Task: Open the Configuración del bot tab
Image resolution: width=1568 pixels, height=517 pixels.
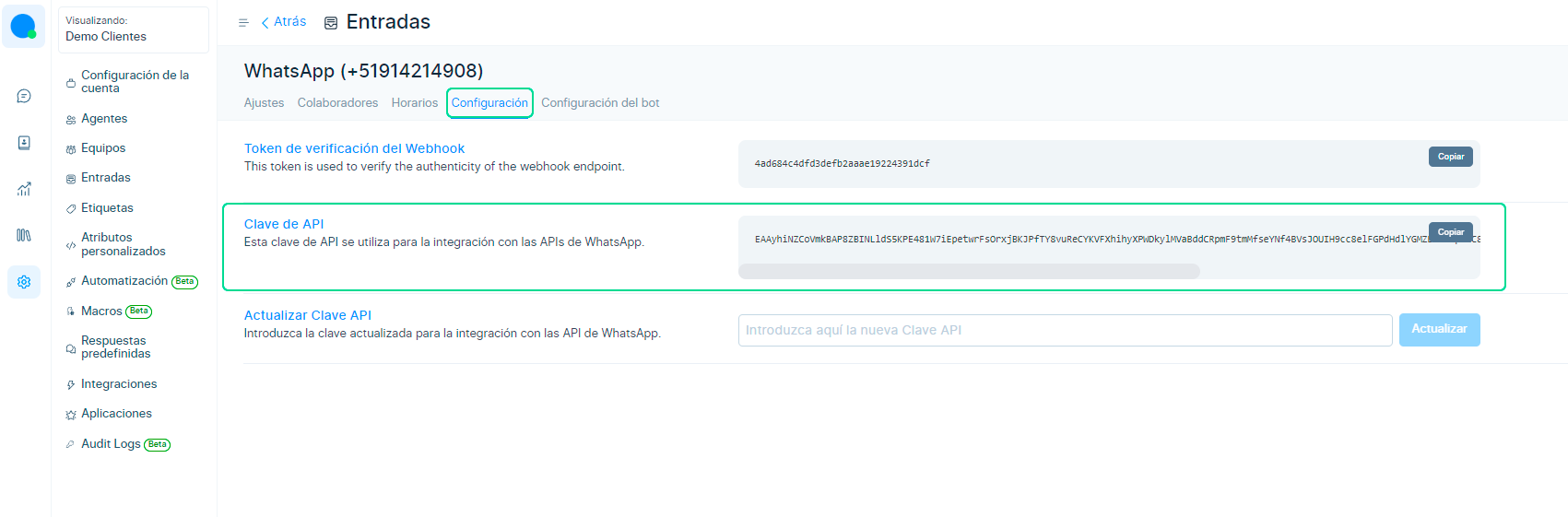Action: pos(600,103)
